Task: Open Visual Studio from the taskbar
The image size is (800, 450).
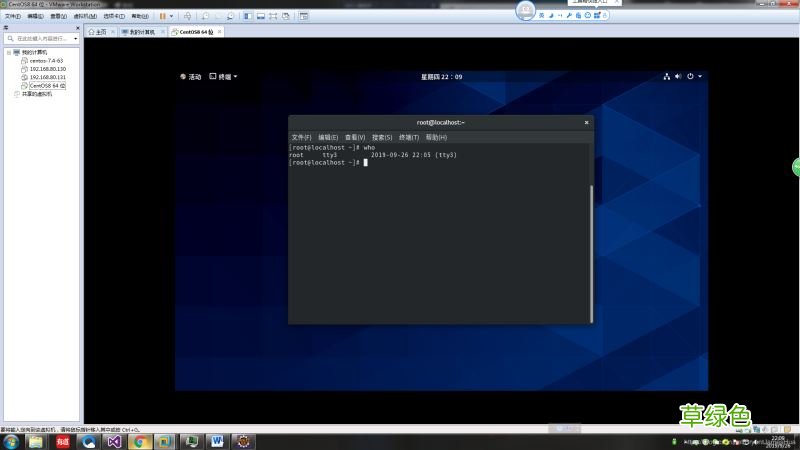Action: [114, 441]
